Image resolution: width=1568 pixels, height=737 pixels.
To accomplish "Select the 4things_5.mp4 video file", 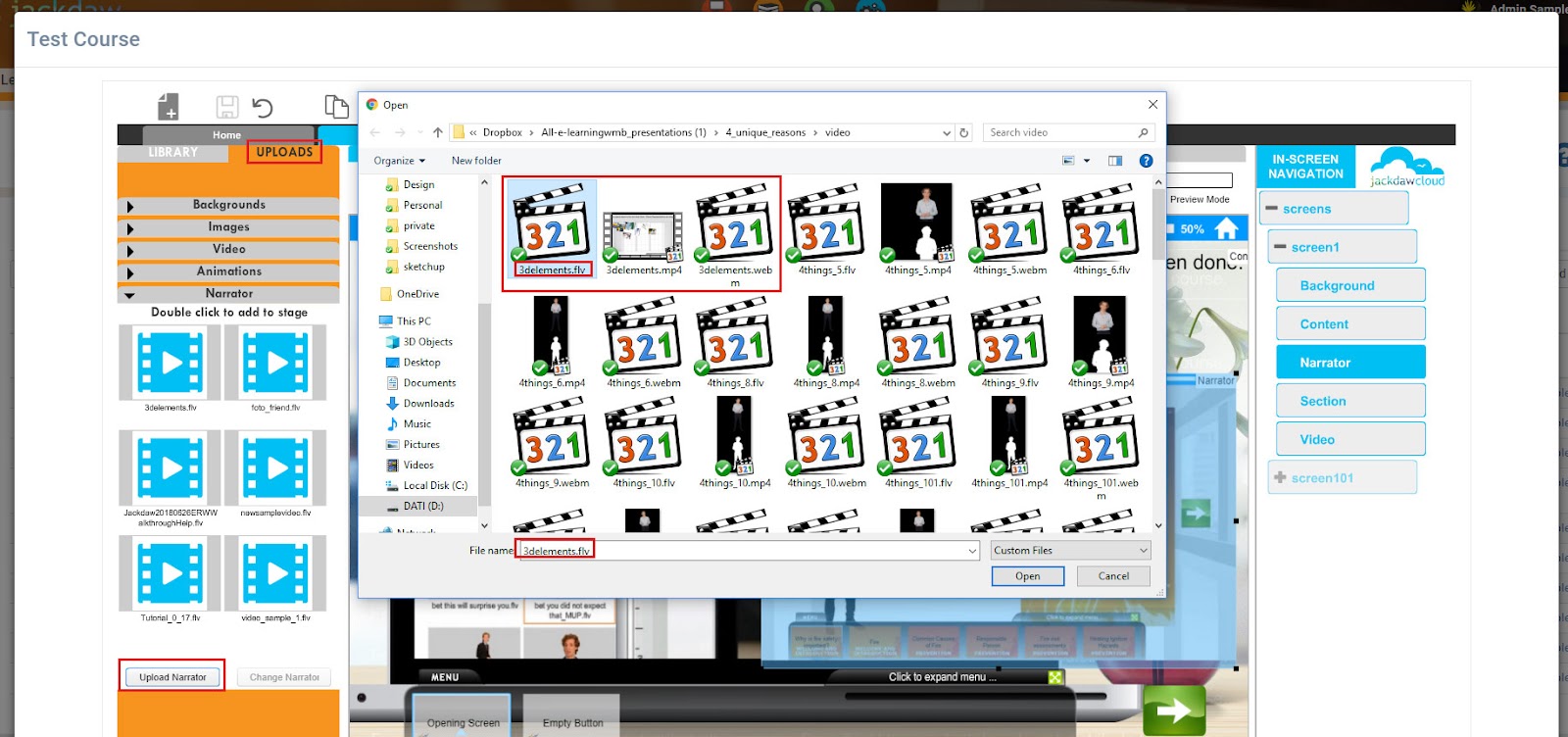I will point(917,230).
